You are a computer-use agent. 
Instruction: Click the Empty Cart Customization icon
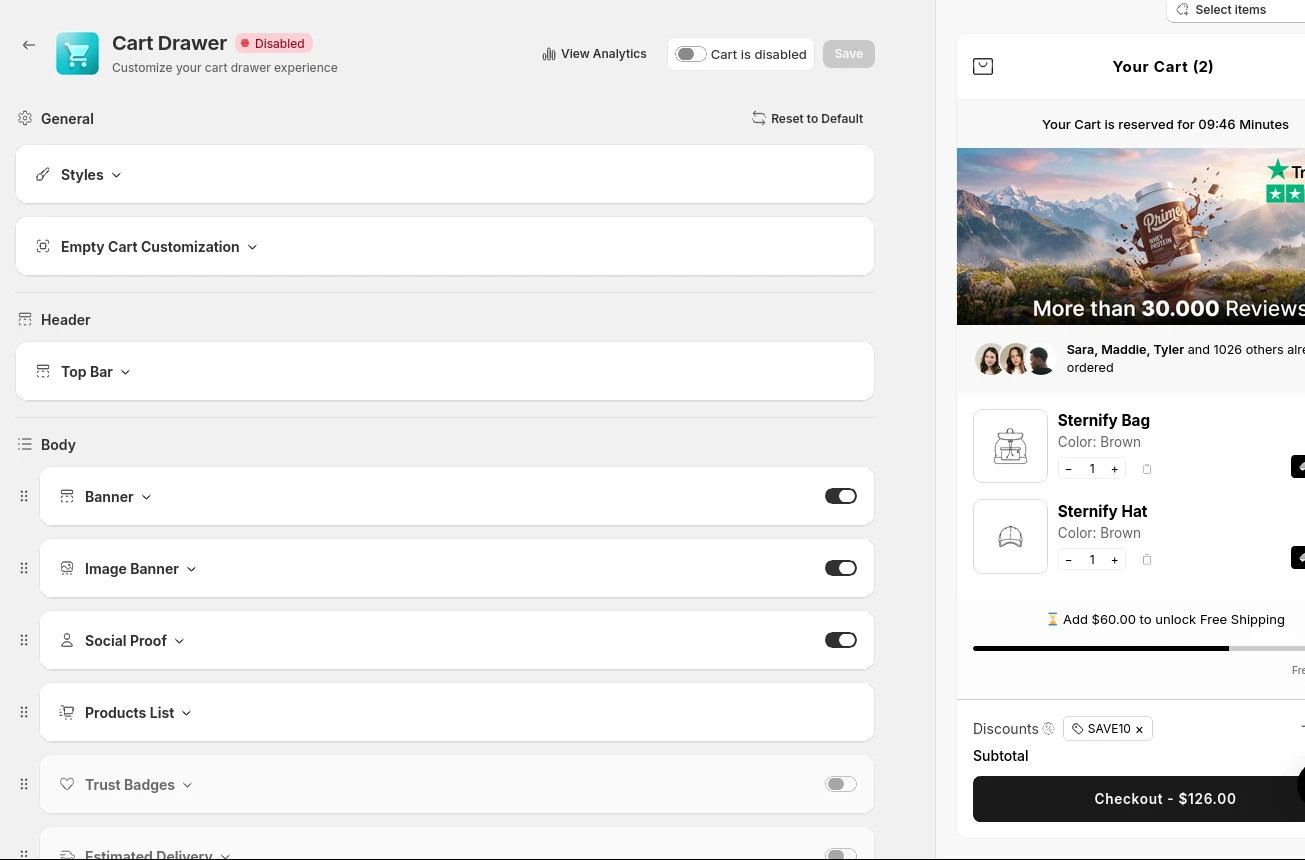43,247
